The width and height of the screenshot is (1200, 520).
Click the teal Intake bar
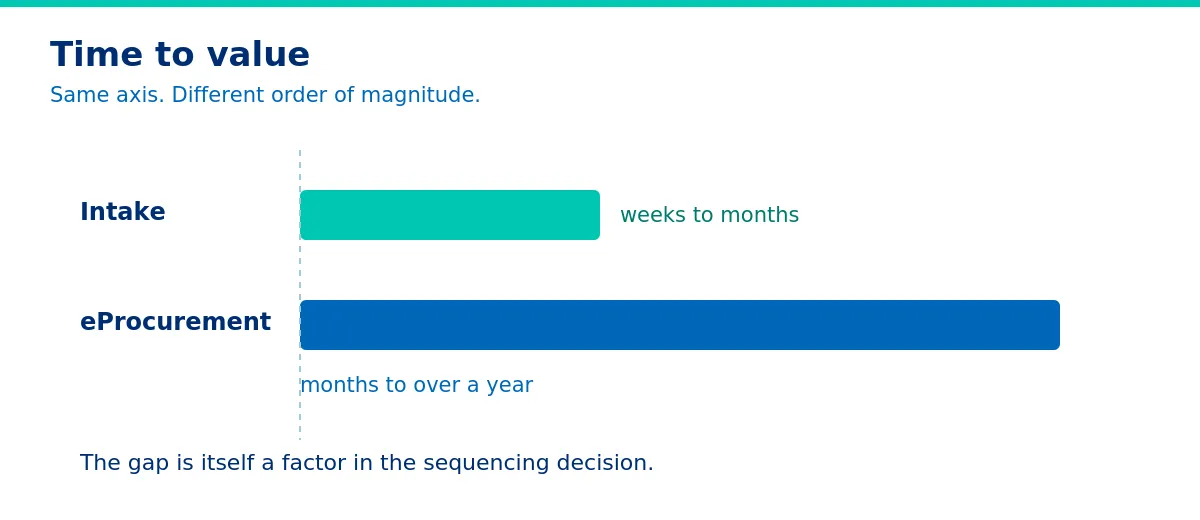click(450, 215)
